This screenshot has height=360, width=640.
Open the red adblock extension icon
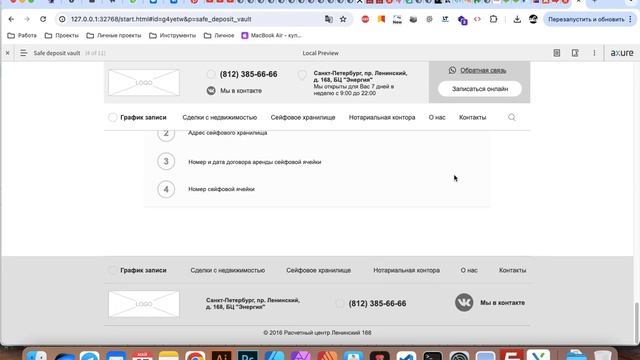tap(365, 19)
